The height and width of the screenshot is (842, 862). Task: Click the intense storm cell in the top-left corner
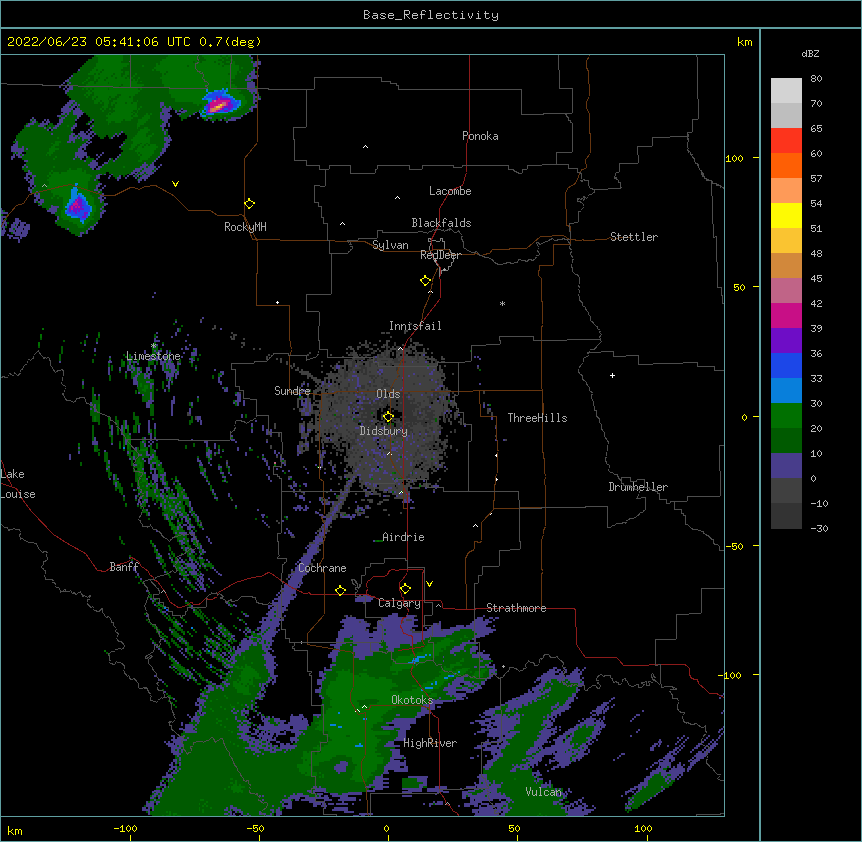[x=220, y=104]
